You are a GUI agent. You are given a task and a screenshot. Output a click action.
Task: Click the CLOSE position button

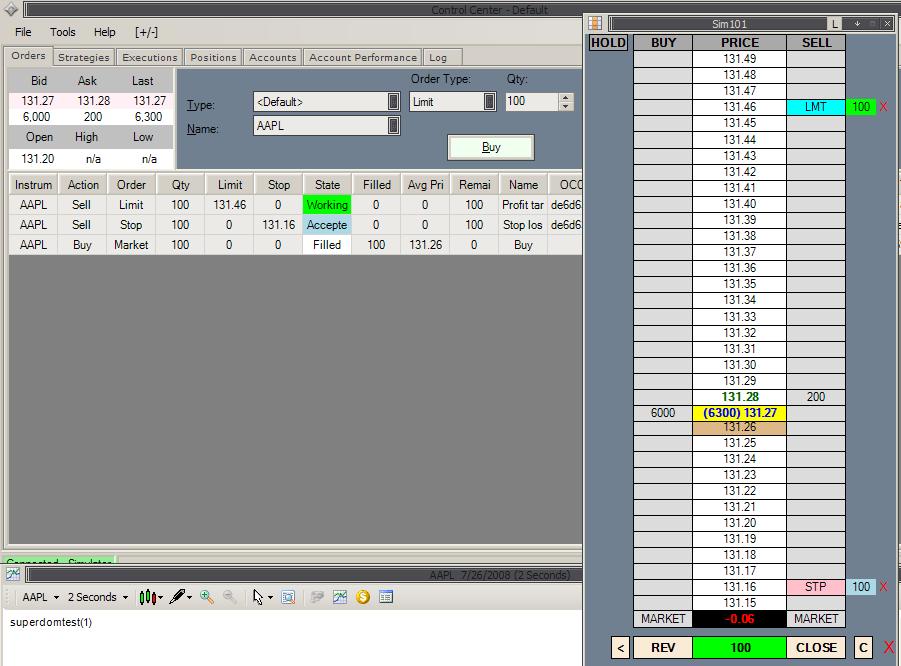(x=816, y=648)
